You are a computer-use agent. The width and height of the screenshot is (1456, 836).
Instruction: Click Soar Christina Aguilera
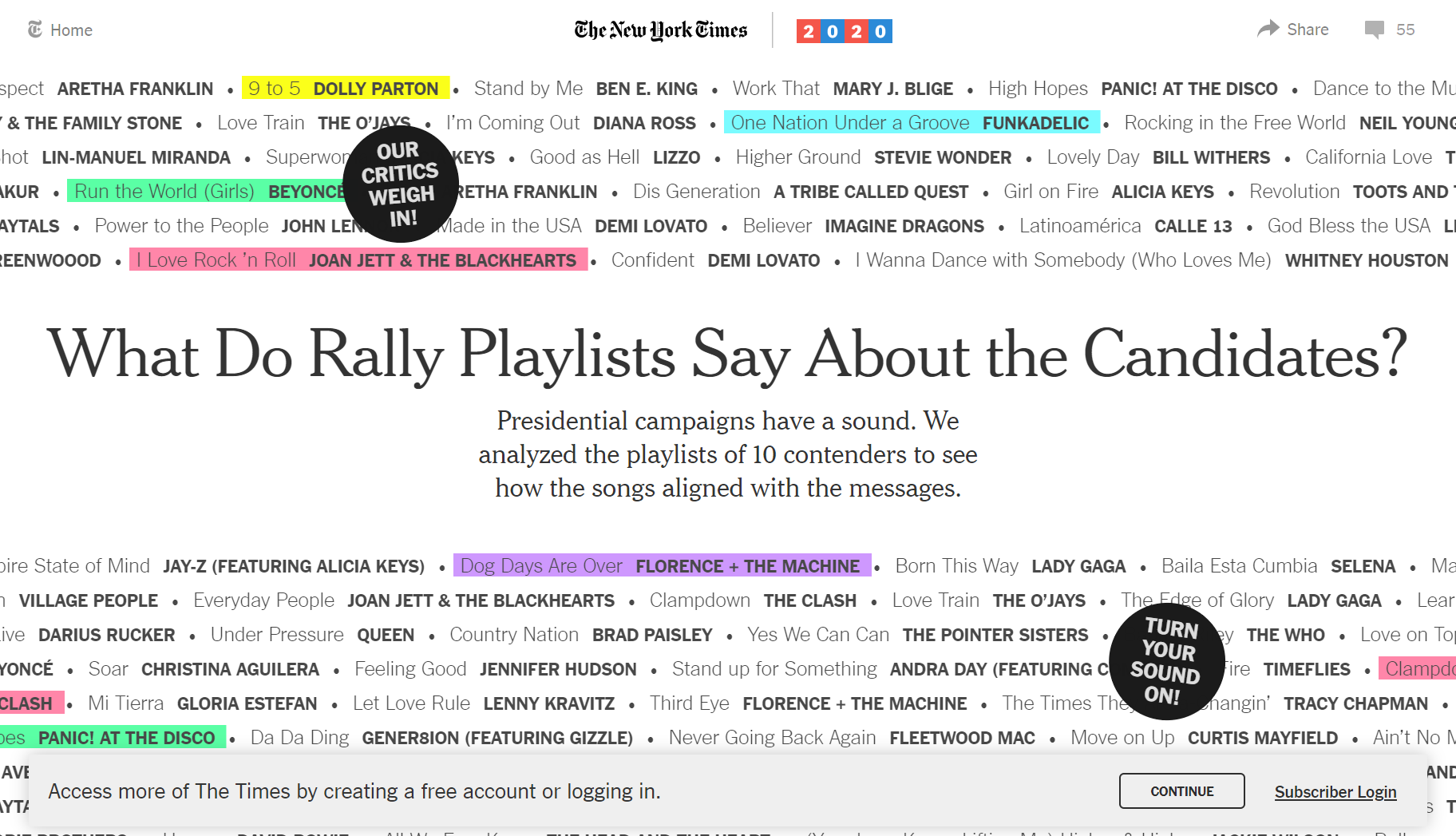(204, 668)
